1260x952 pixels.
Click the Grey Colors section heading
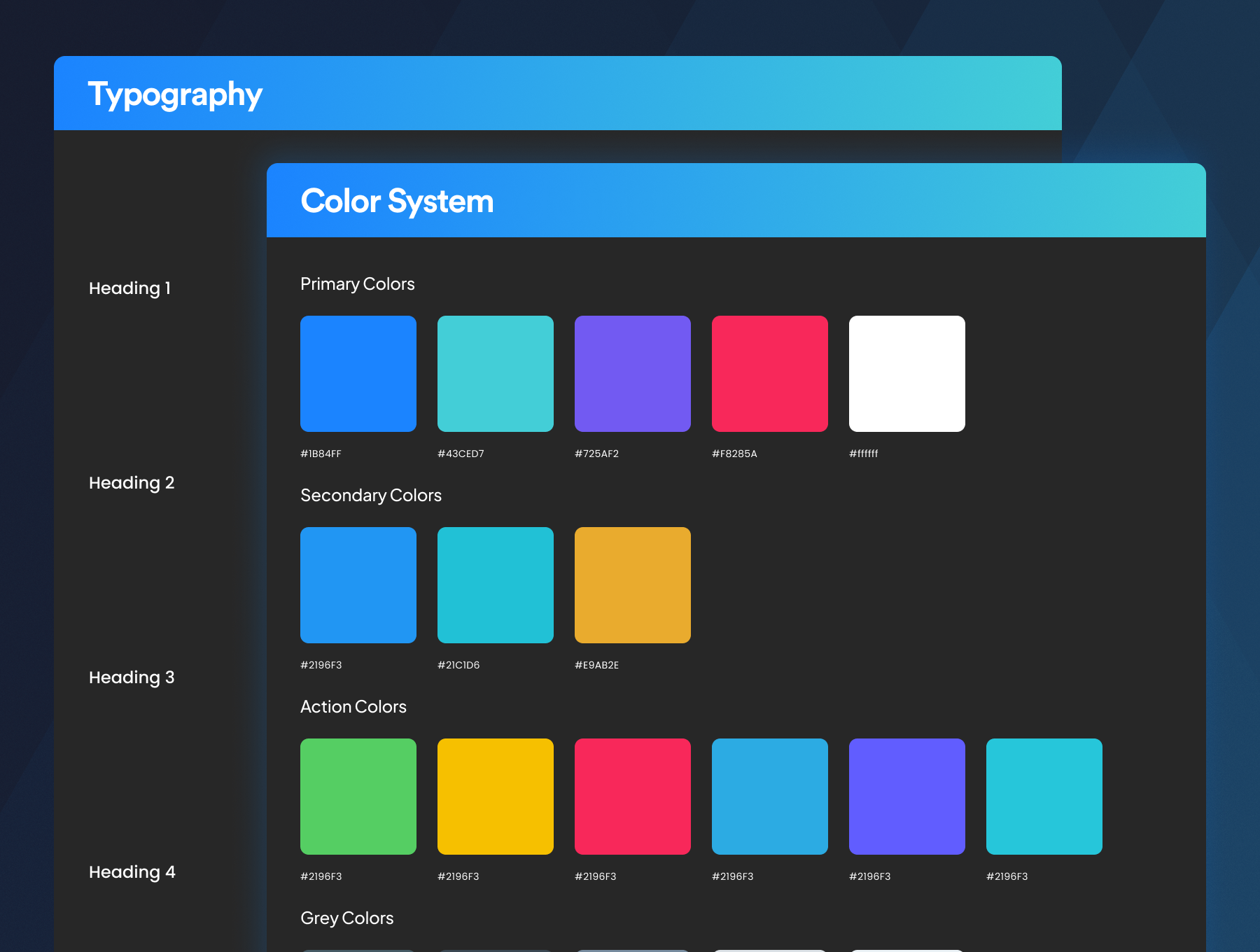coord(347,918)
